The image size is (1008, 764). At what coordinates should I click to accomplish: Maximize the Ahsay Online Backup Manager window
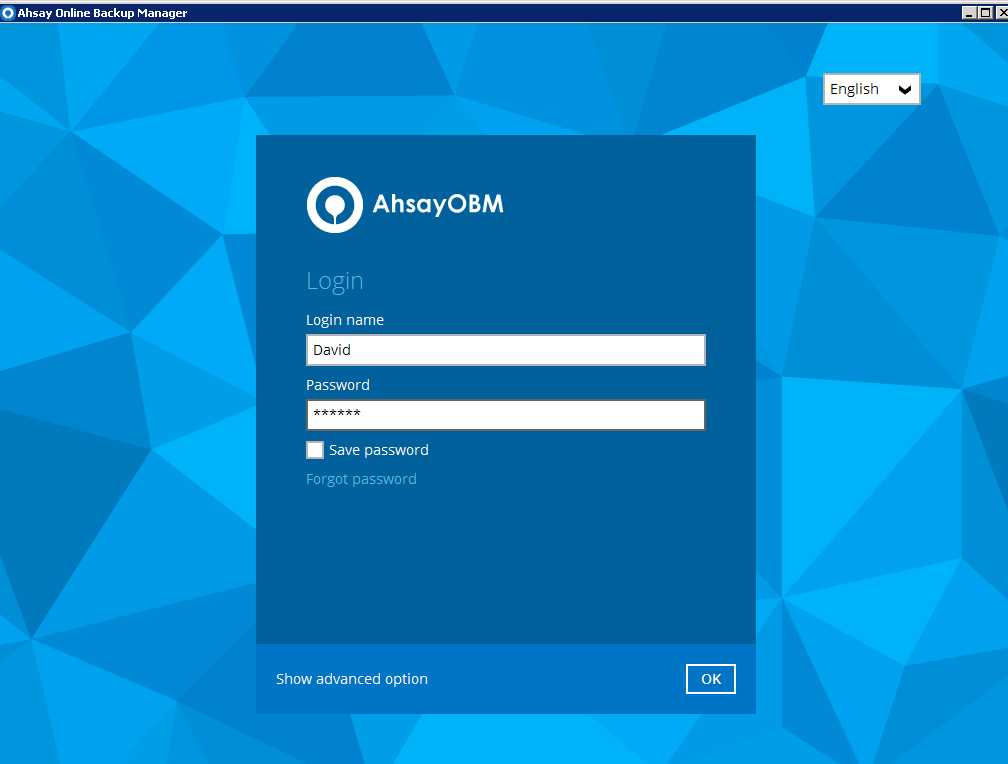point(985,12)
